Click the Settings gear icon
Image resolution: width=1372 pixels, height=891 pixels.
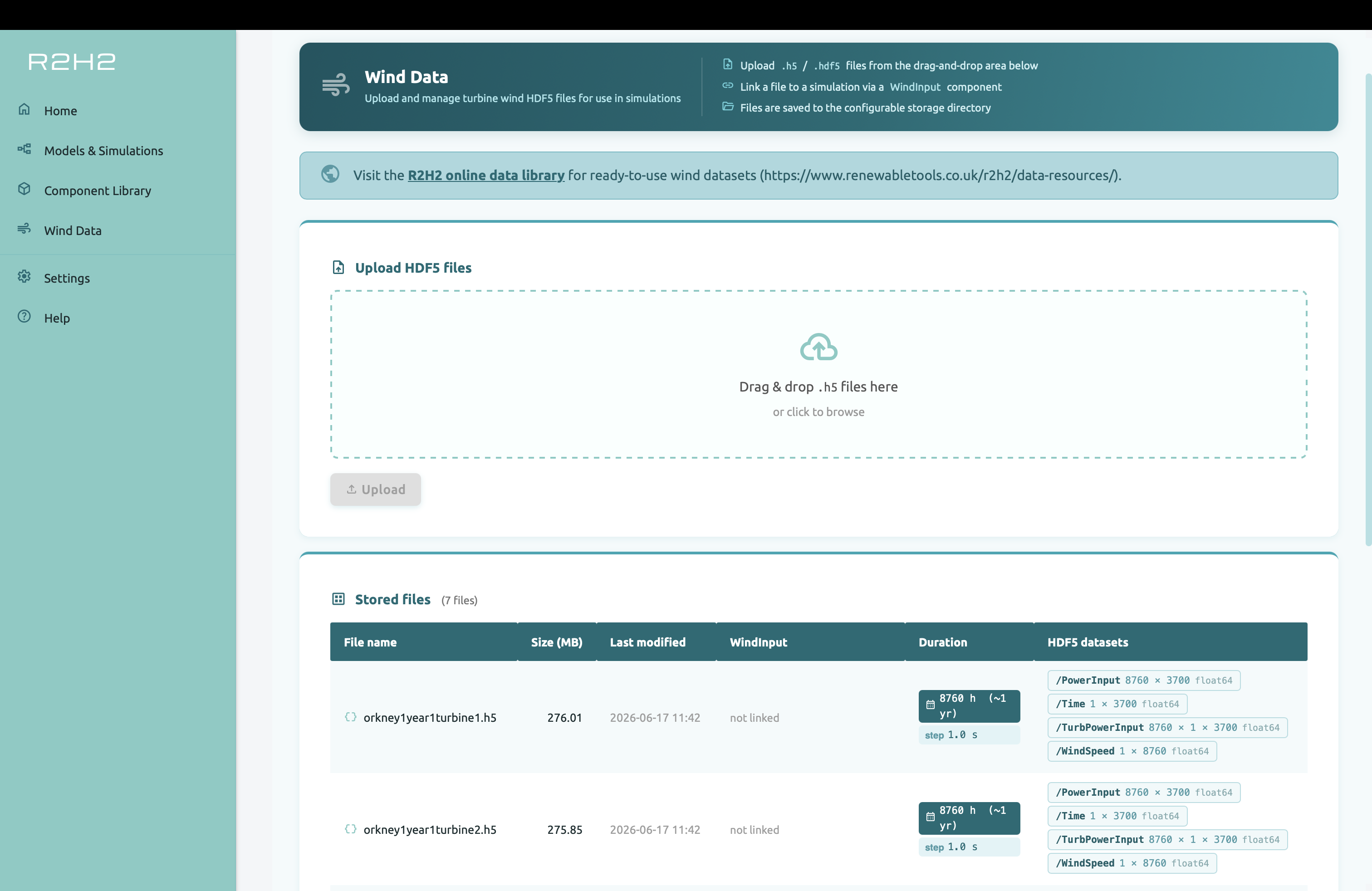(24, 277)
